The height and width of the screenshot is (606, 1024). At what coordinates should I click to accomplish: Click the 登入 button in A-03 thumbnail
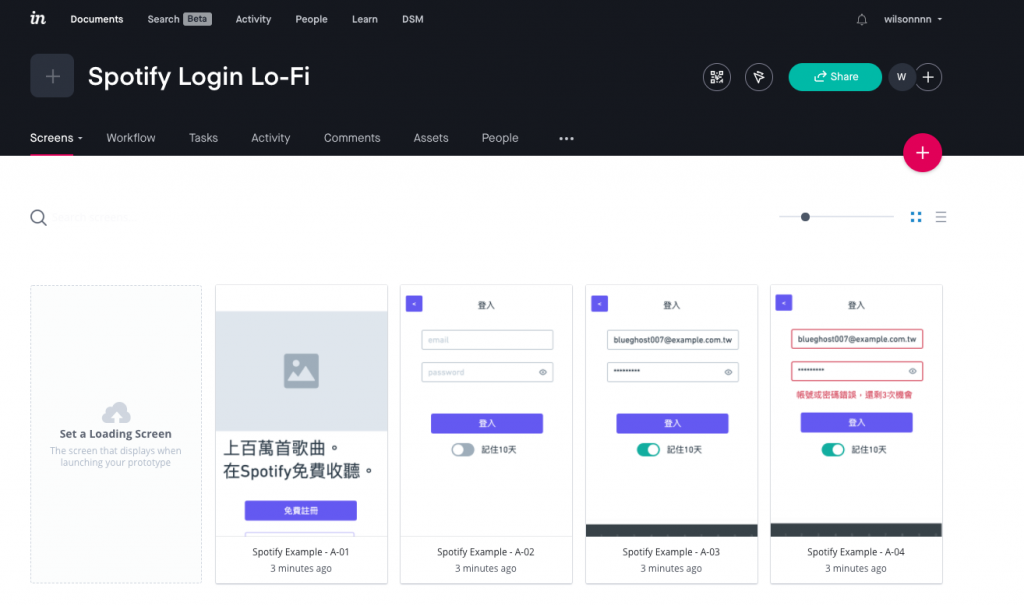coord(672,423)
